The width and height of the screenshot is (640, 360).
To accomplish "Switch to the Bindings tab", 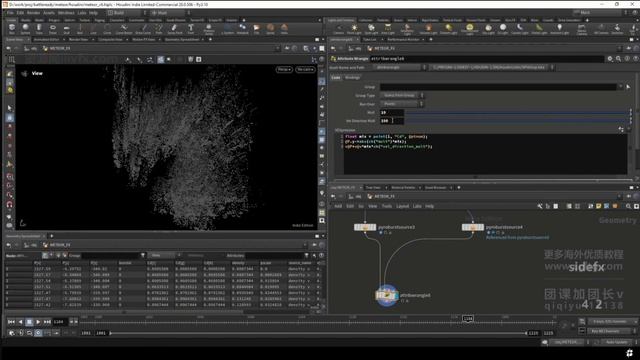I will click(x=352, y=78).
